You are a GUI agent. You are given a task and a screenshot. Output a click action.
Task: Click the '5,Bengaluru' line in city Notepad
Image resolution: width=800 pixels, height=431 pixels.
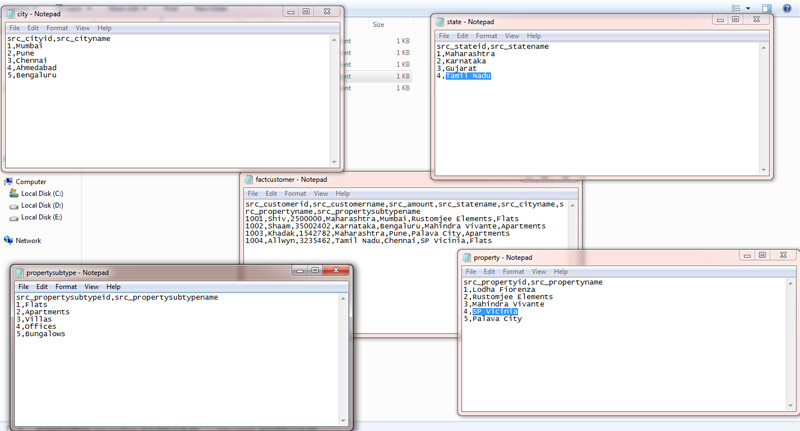[32, 75]
